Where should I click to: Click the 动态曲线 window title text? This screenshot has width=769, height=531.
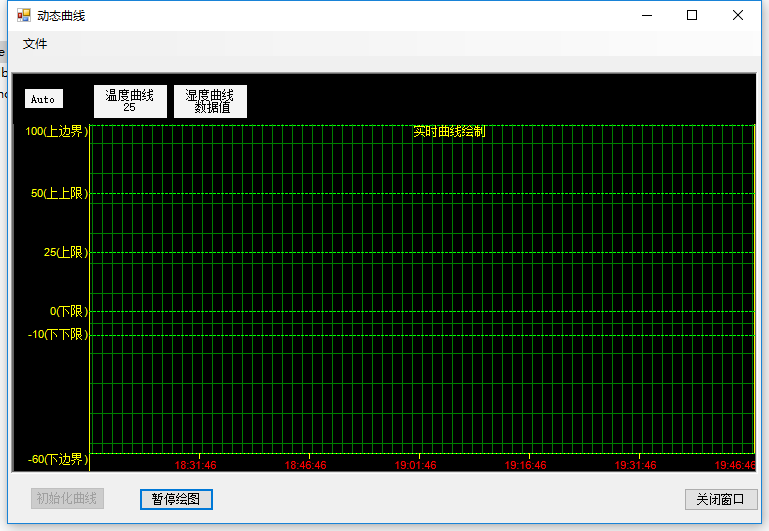tap(61, 16)
